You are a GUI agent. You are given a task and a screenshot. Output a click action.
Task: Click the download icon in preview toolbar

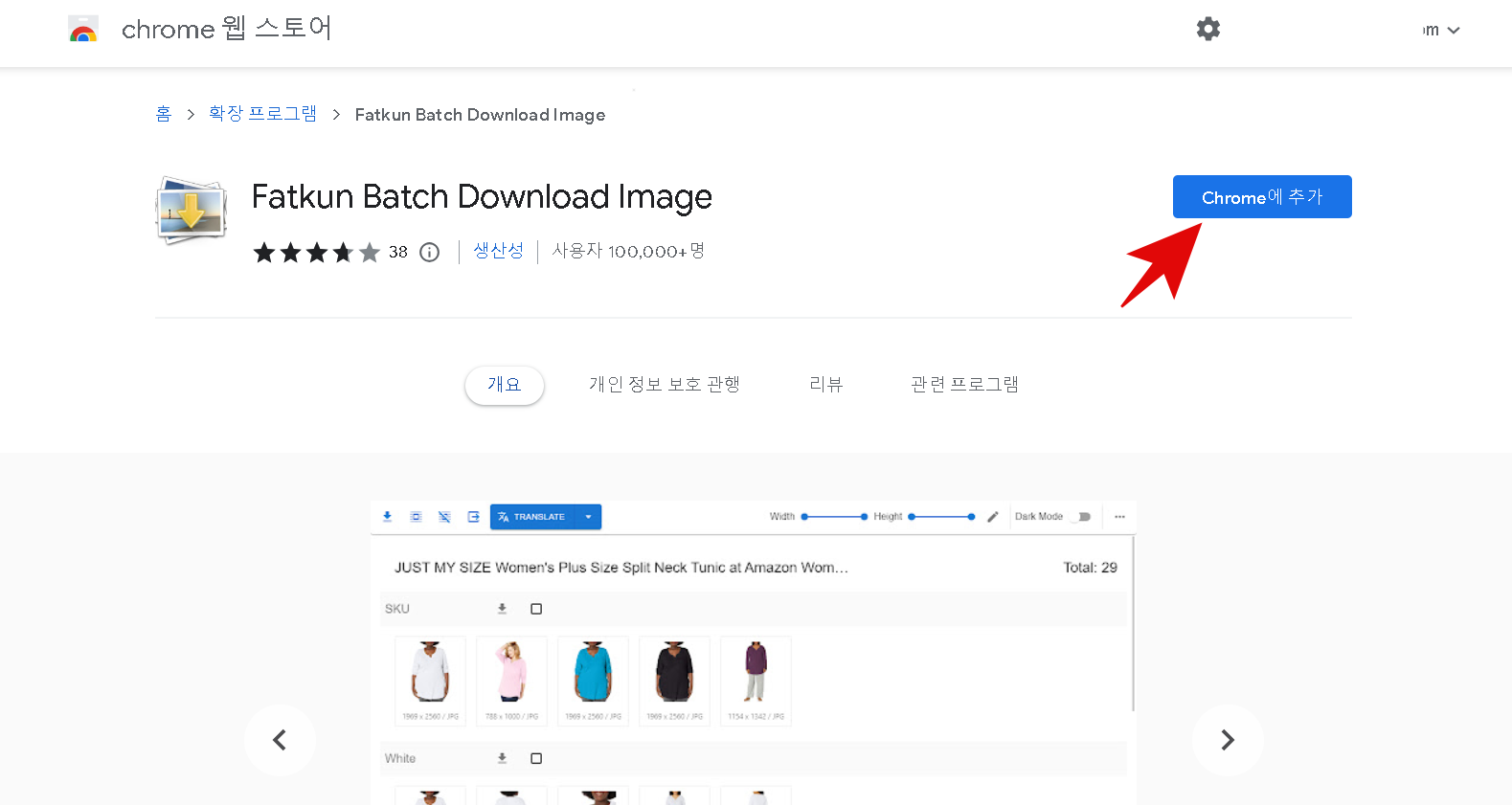[x=388, y=517]
